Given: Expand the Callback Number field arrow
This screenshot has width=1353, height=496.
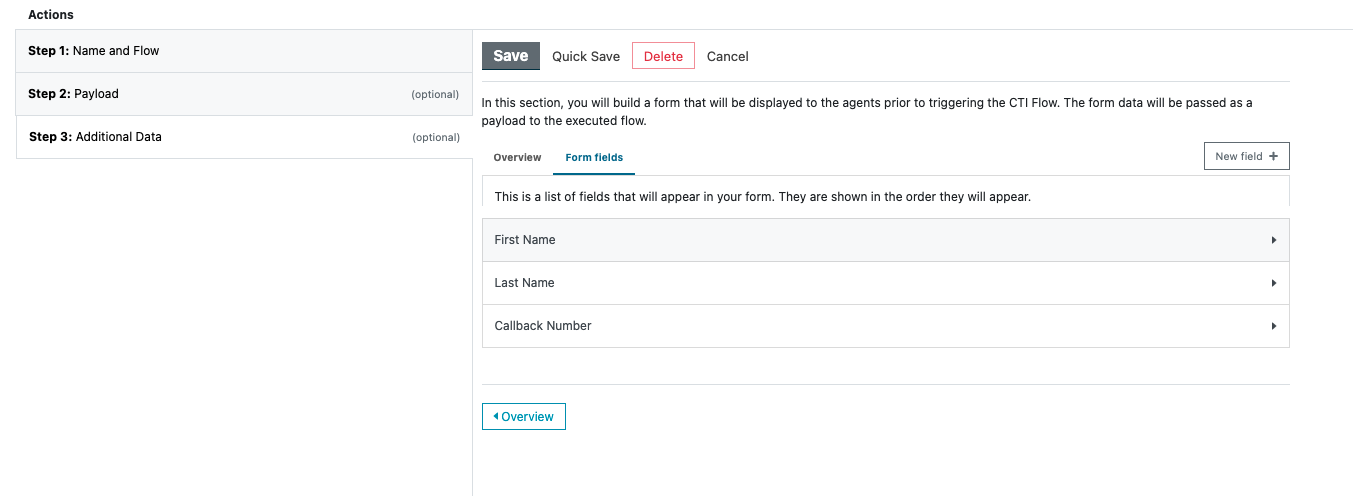Looking at the screenshot, I should [1274, 326].
